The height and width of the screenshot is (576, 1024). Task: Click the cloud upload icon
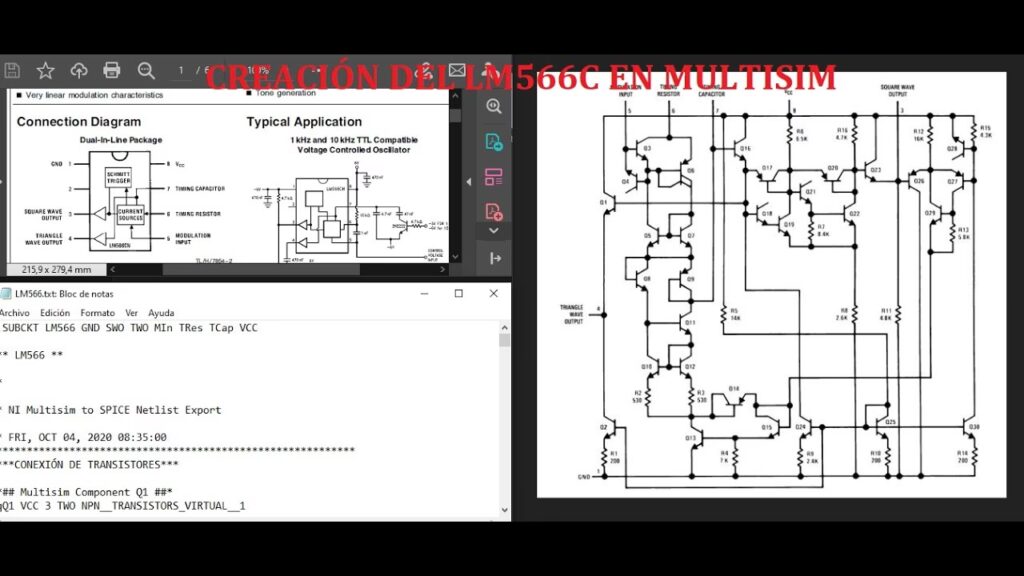pyautogui.click(x=79, y=70)
